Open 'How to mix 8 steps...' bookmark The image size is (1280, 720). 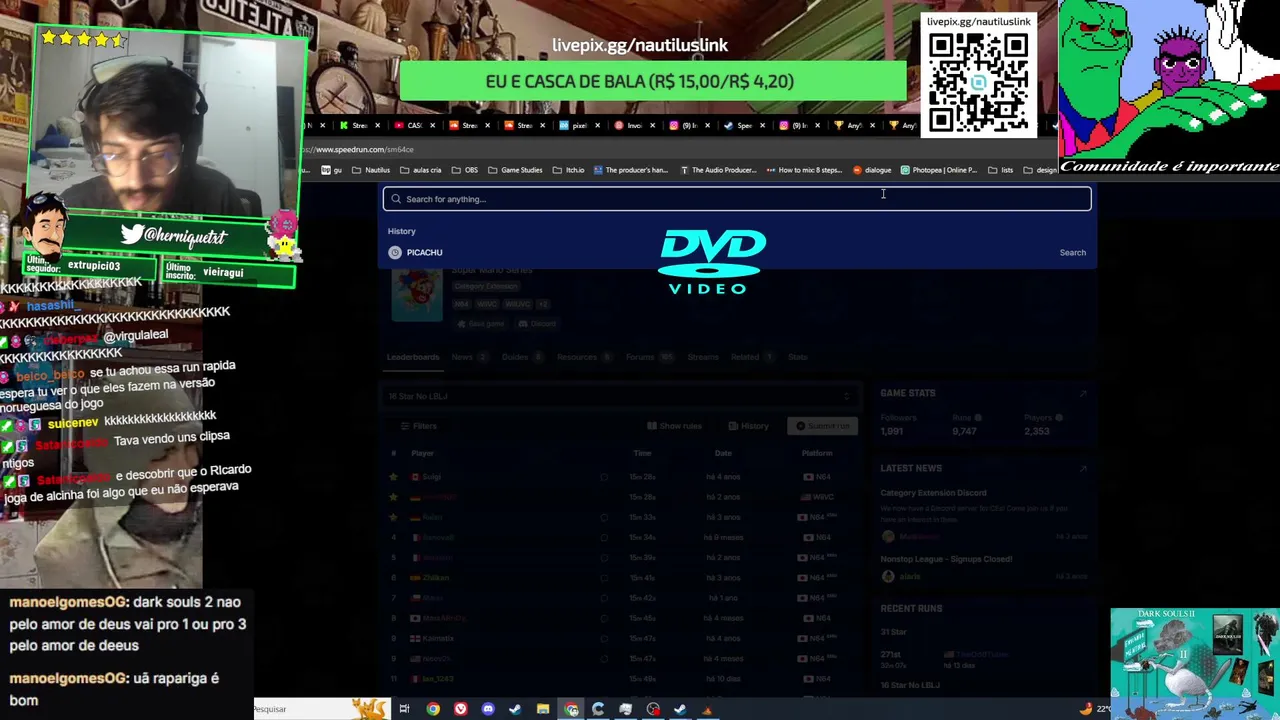click(804, 170)
